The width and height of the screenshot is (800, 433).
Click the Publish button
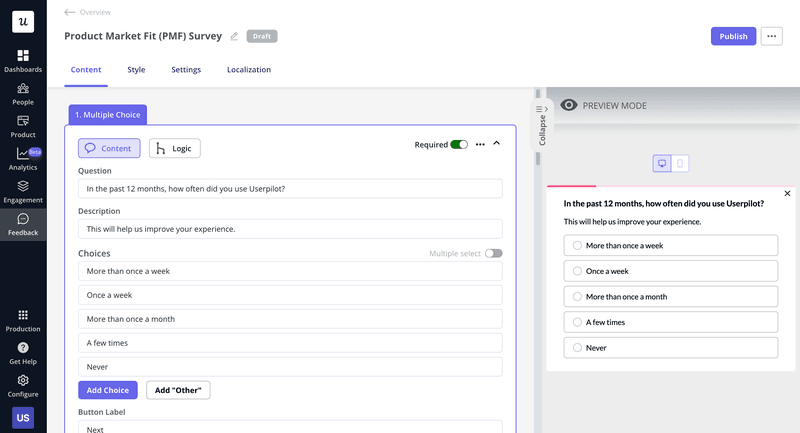[733, 36]
